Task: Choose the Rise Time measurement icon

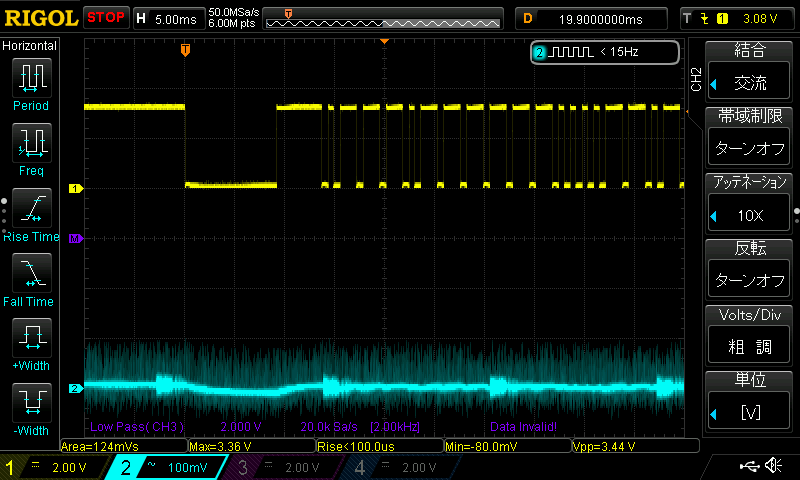Action: (31, 208)
